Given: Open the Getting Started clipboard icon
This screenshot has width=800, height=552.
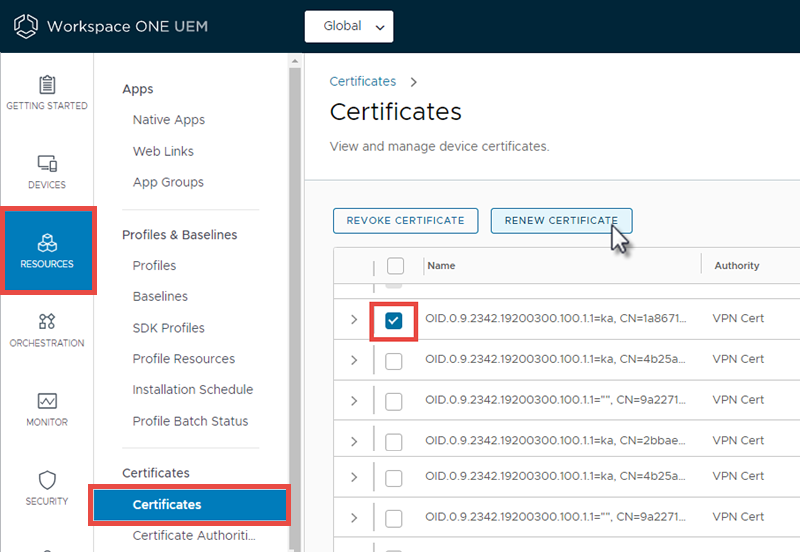Looking at the screenshot, I should pos(47,85).
